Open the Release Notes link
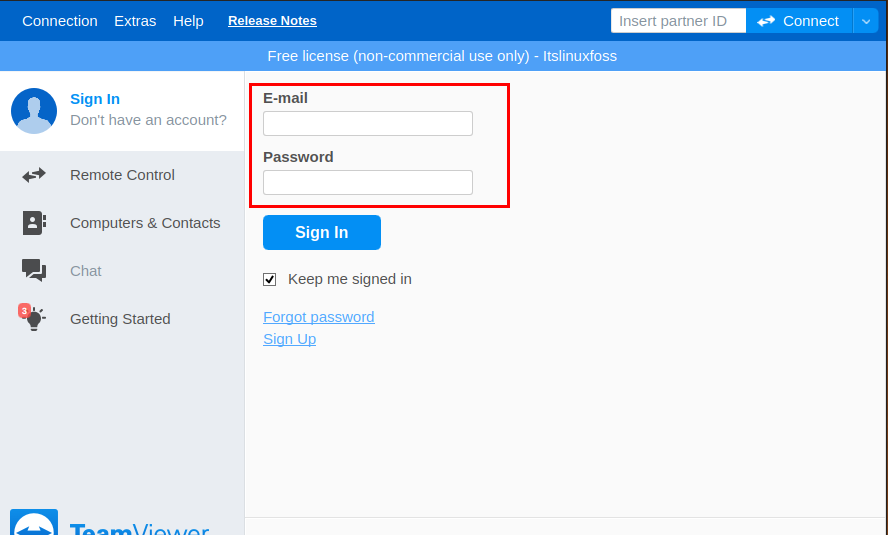 [x=272, y=21]
